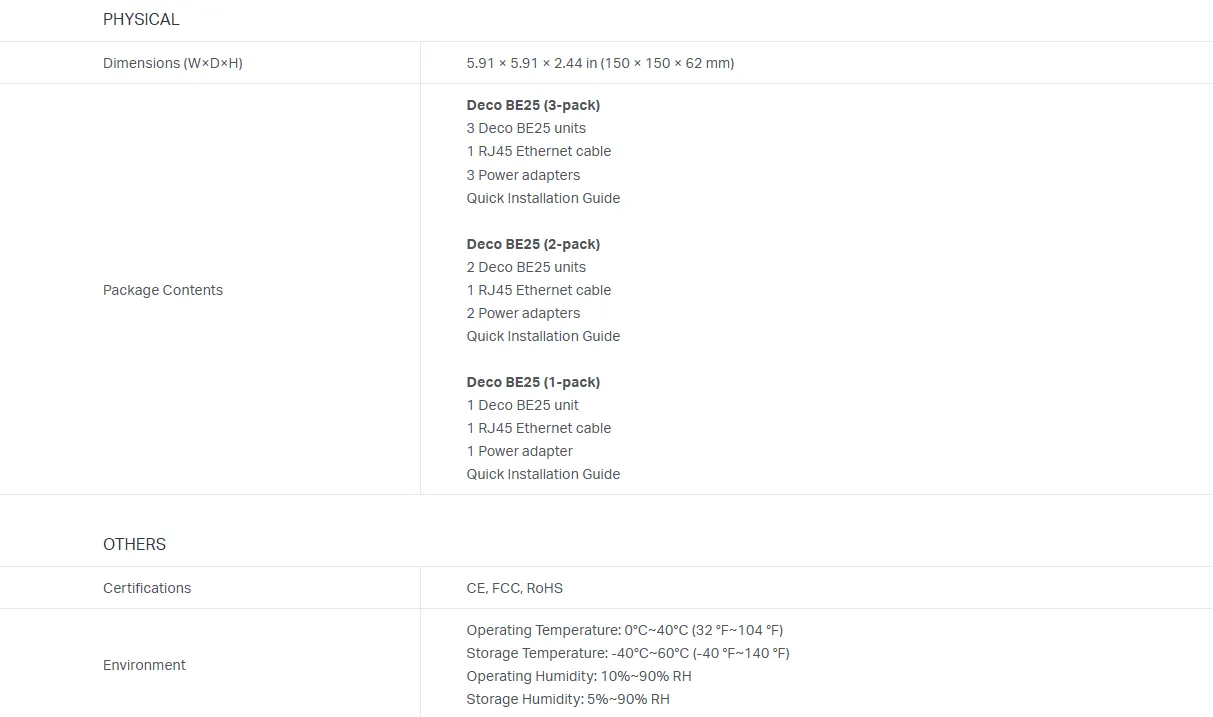1213x717 pixels.
Task: Click the '2 Power adapters' line
Action: pyautogui.click(x=523, y=313)
